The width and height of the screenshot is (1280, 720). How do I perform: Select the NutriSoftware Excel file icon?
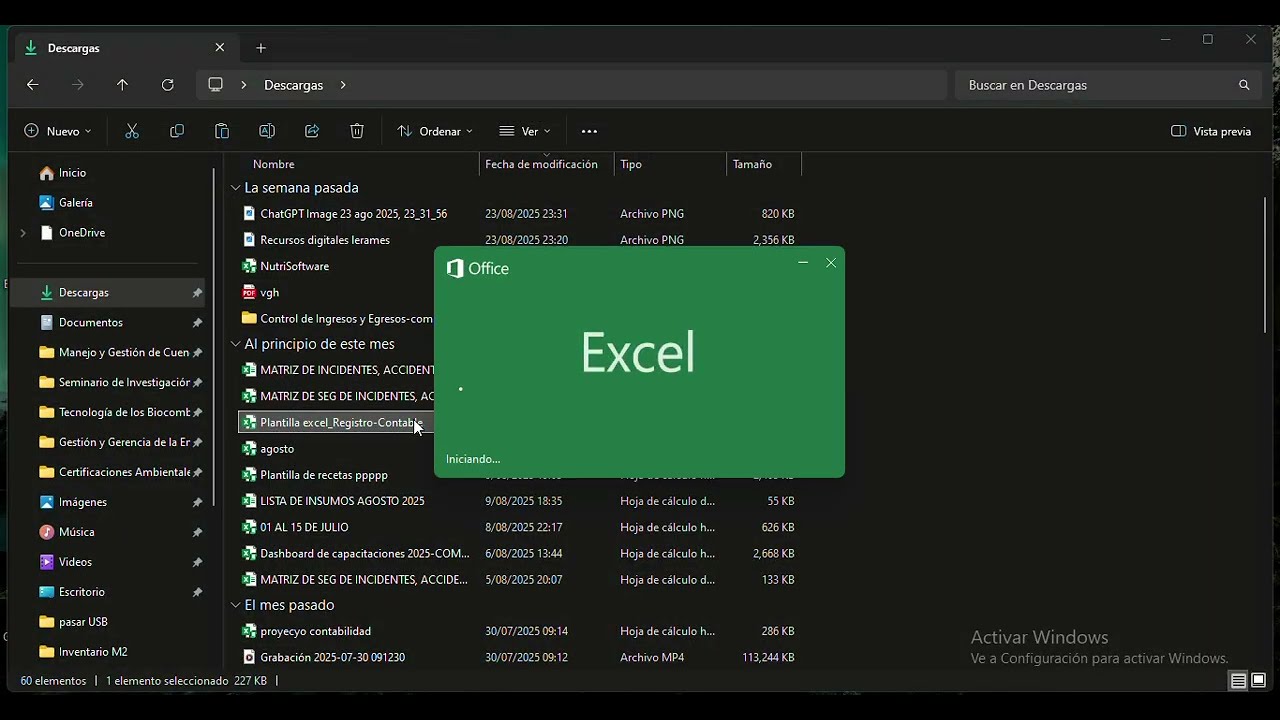250,266
